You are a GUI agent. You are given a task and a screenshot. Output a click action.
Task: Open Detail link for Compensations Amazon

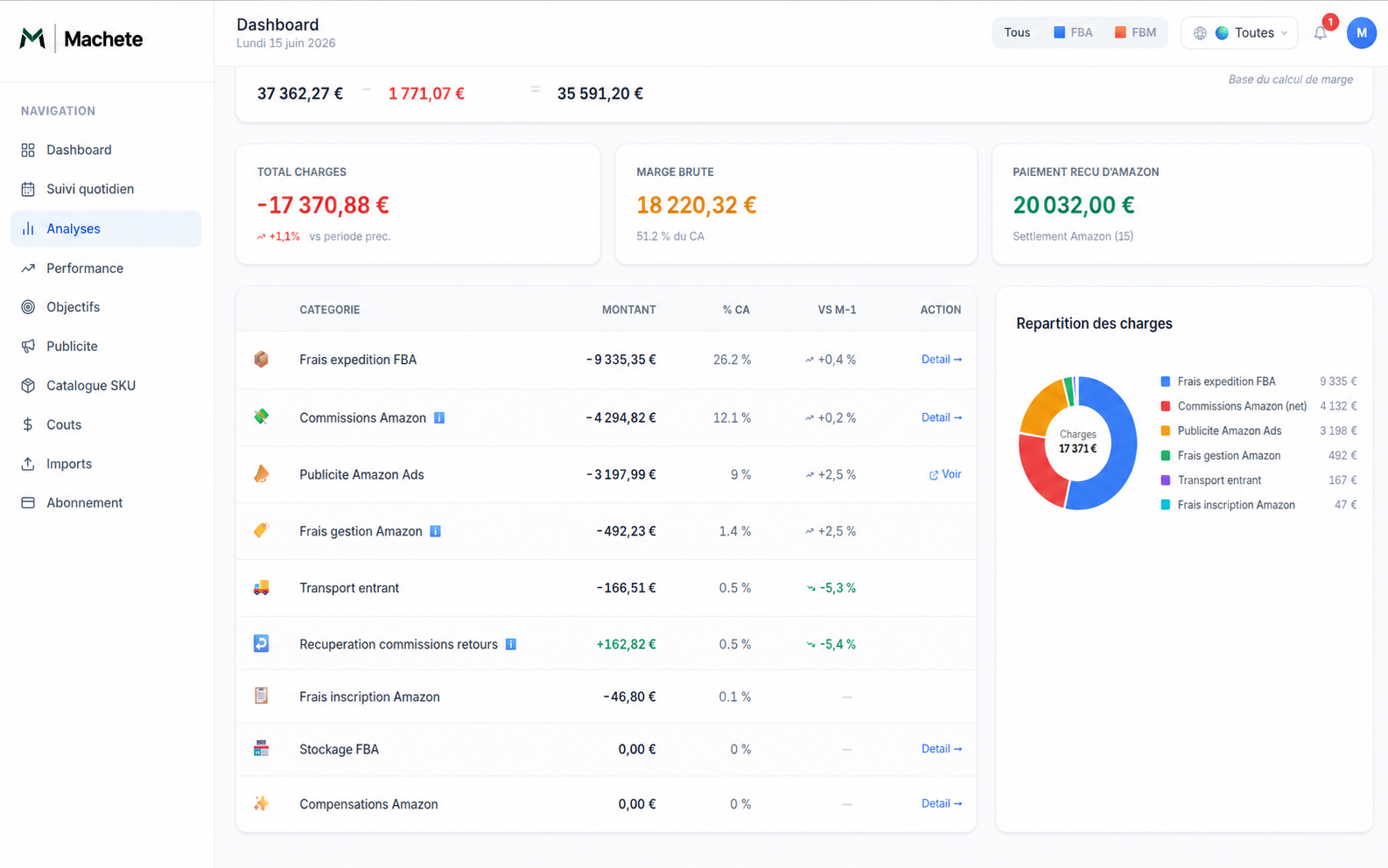(x=942, y=803)
